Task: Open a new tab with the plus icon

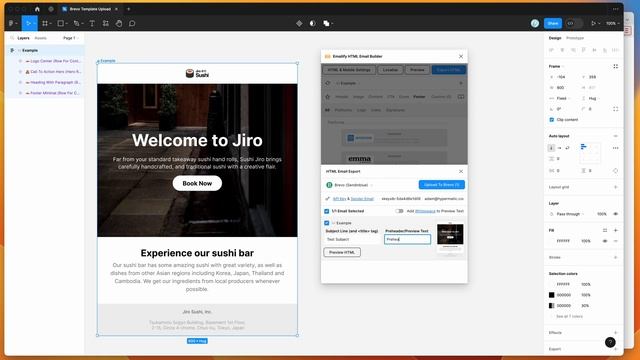Action: [128, 9]
